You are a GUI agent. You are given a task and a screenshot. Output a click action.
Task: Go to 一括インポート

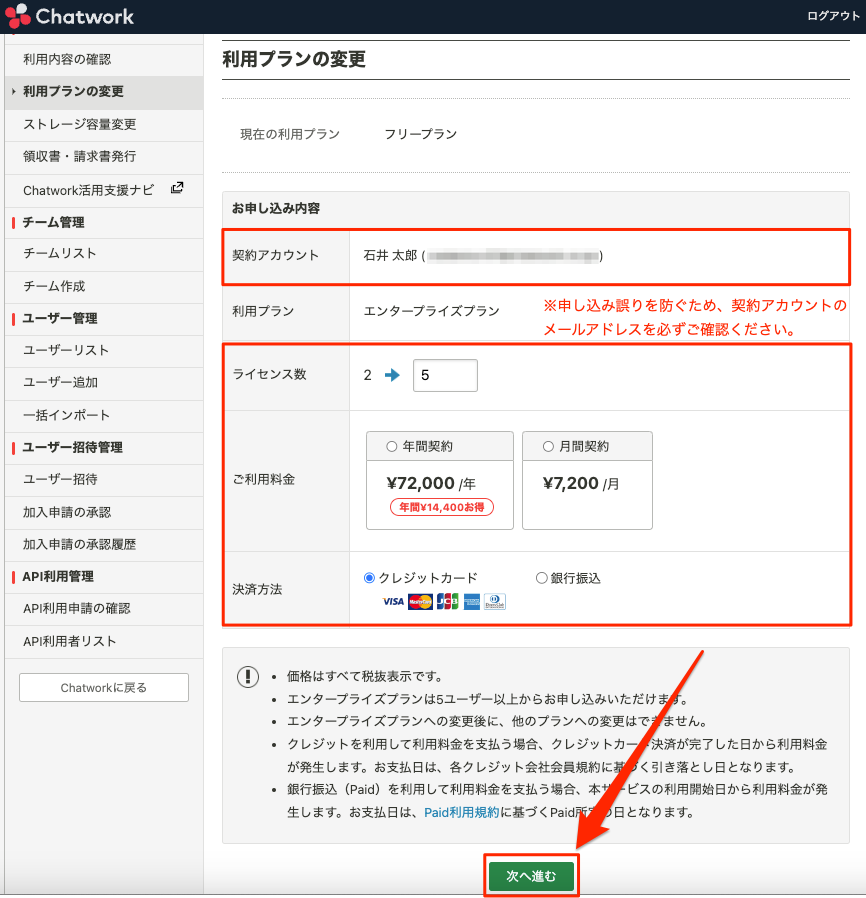(104, 415)
